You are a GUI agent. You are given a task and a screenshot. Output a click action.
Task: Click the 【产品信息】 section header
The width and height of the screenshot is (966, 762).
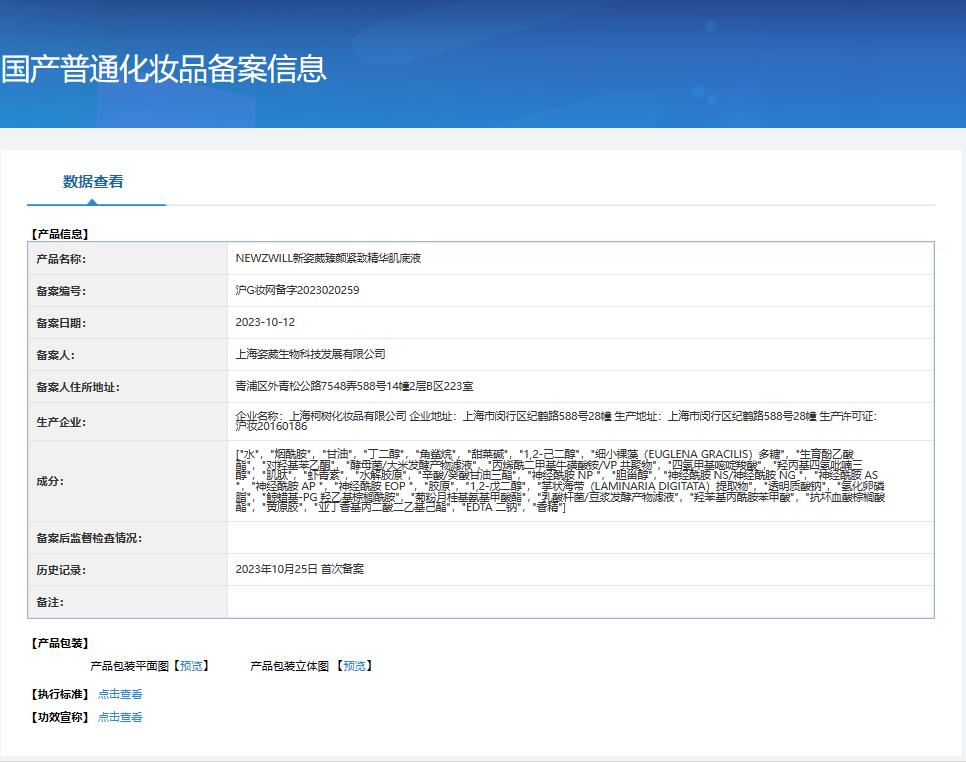[58, 234]
